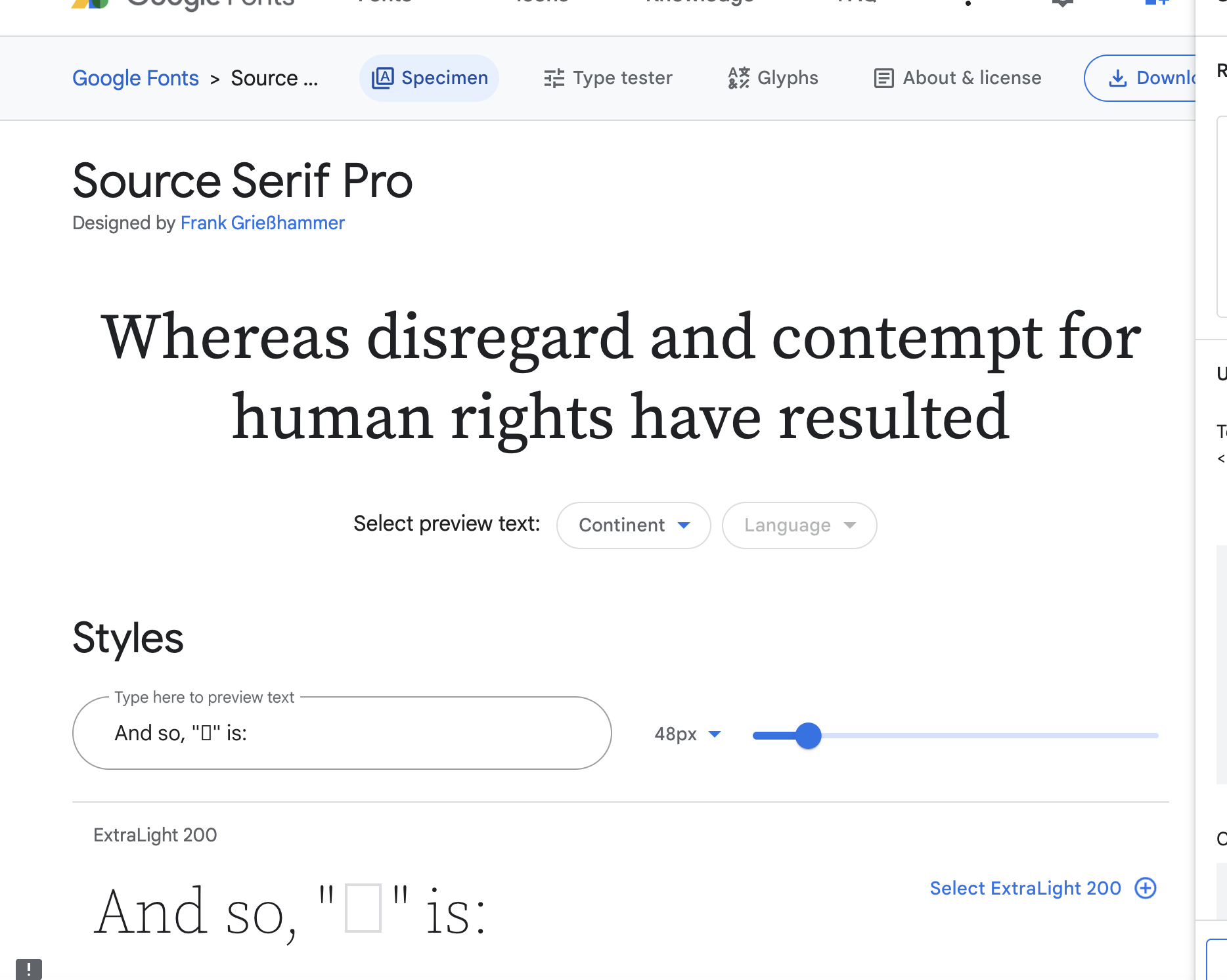The height and width of the screenshot is (980, 1227).
Task: Expand the Continent dropdown
Action: point(634,525)
